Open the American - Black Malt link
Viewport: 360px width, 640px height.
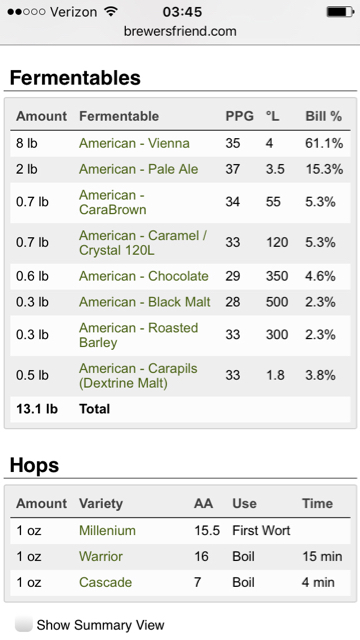click(x=145, y=302)
